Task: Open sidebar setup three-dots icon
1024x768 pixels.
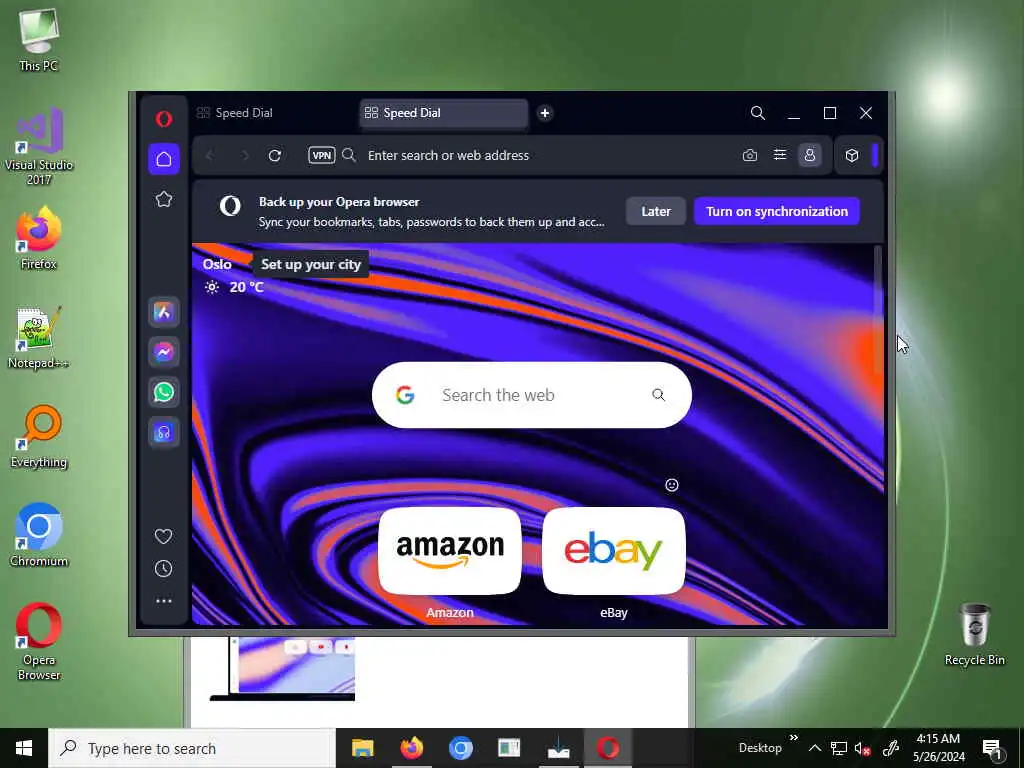Action: click(164, 600)
